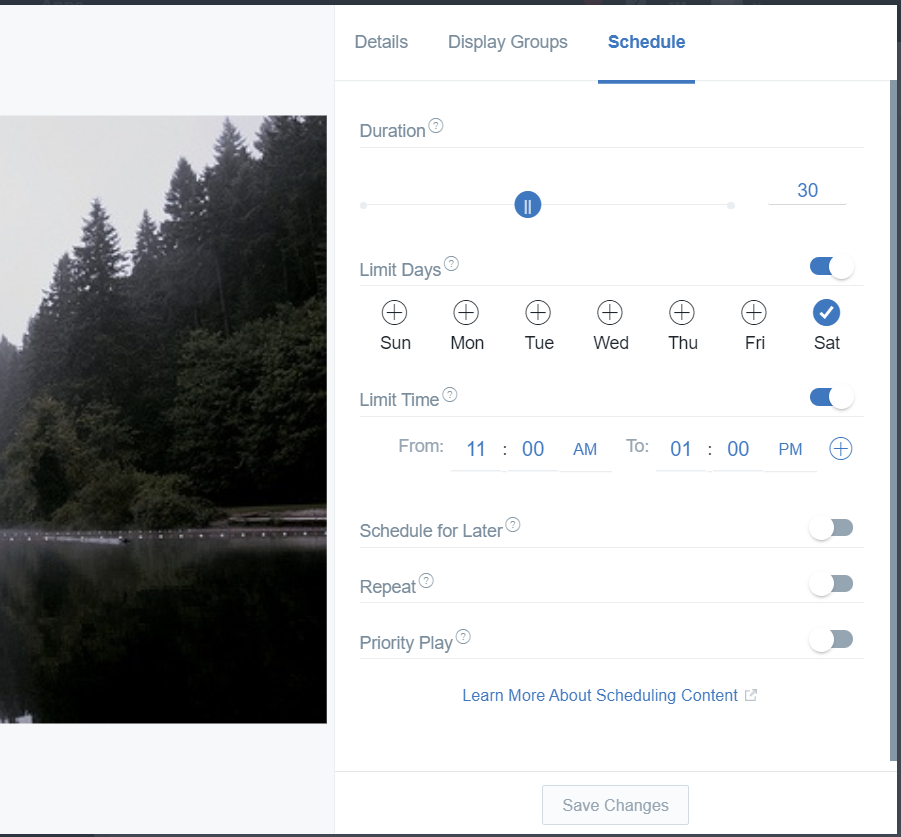Add Monday to the scheduled days

tap(466, 312)
